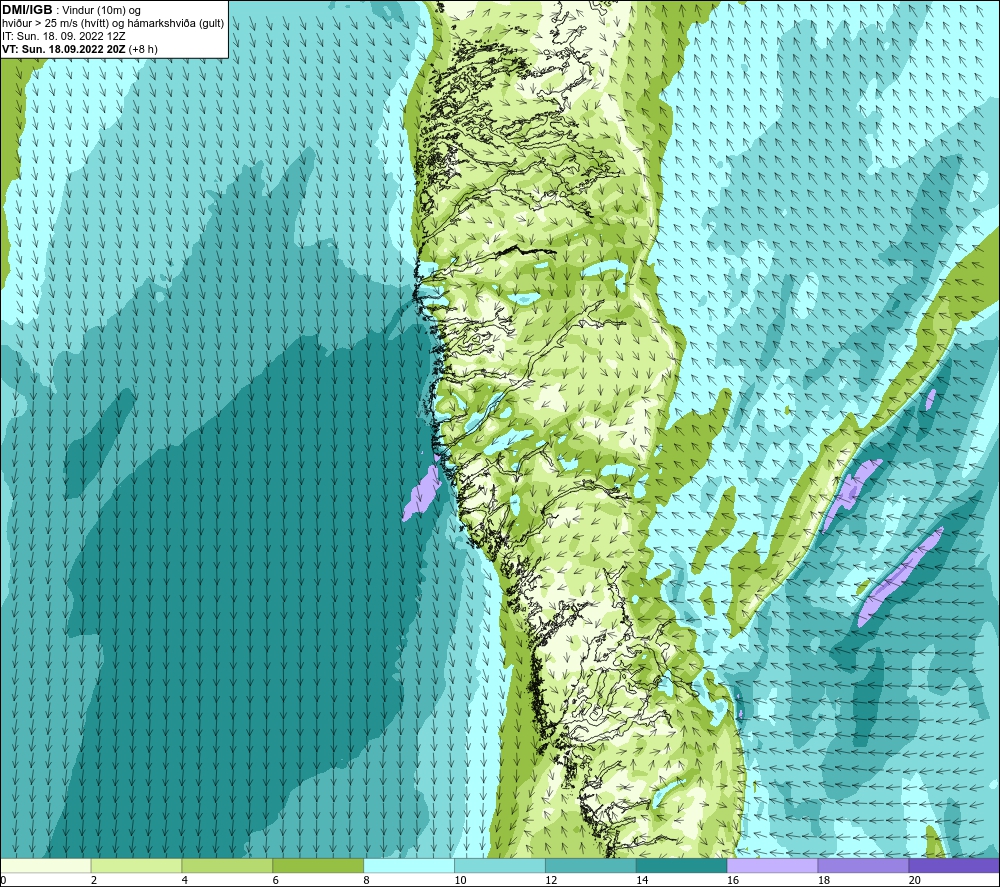Viewport: 1000px width, 887px height.
Task: Click the 16–18 m/s light purple legend swatch
Action: pyautogui.click(x=772, y=865)
